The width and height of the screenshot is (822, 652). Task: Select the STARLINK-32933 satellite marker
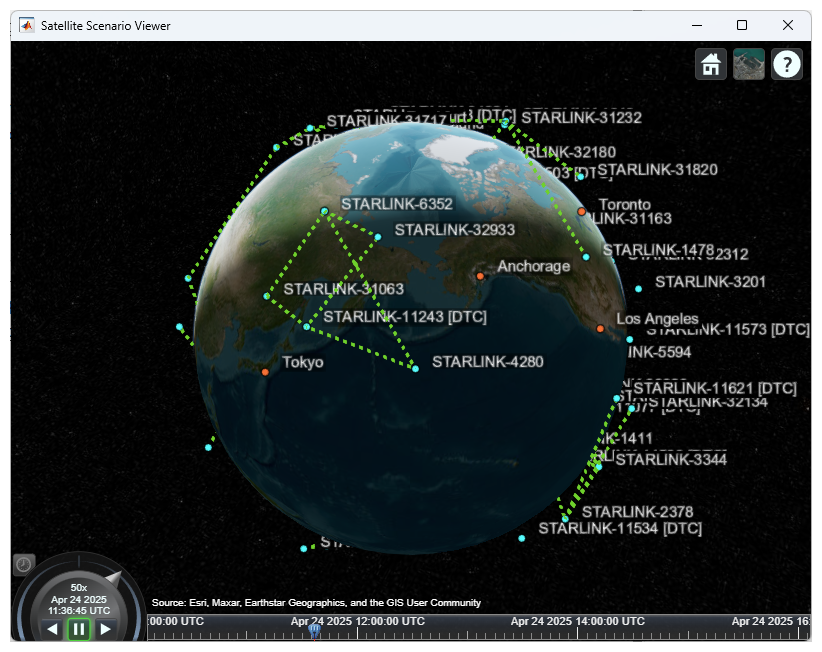pyautogui.click(x=378, y=237)
